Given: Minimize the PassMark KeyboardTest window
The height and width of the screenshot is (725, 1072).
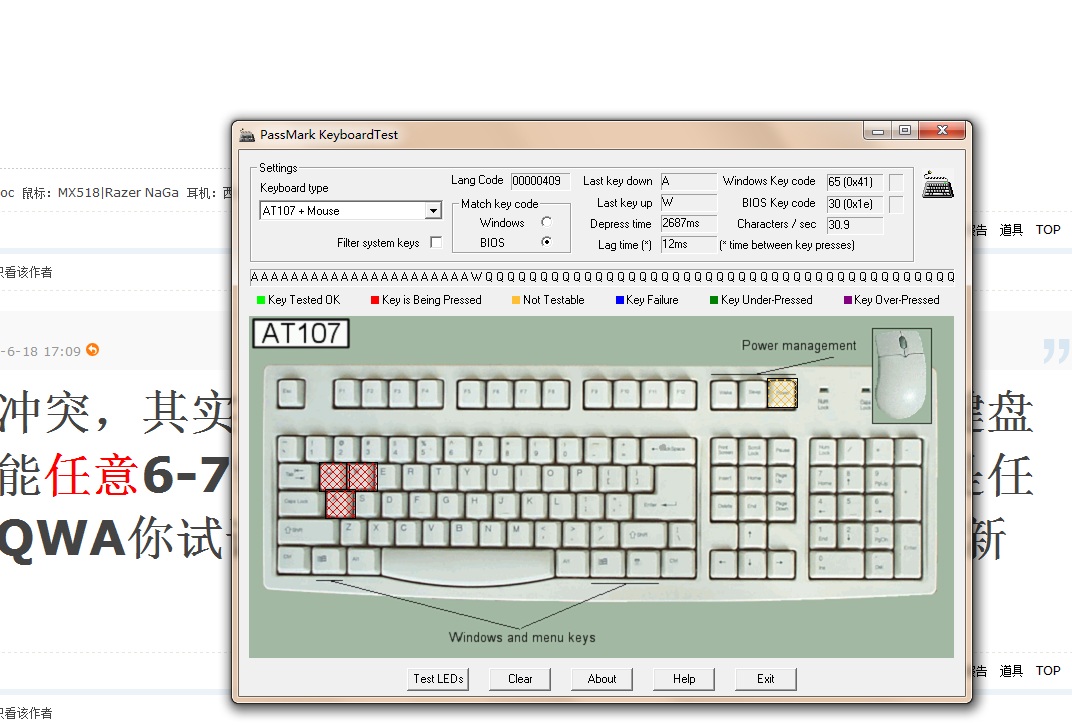Looking at the screenshot, I should pos(878,130).
